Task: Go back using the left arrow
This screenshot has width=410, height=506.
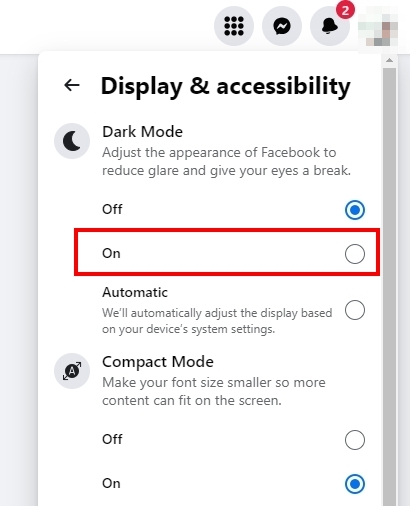Action: [x=72, y=85]
